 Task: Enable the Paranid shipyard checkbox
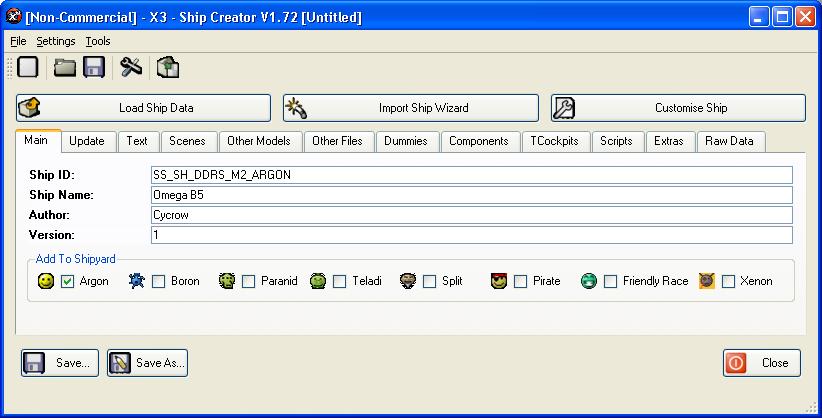click(248, 282)
